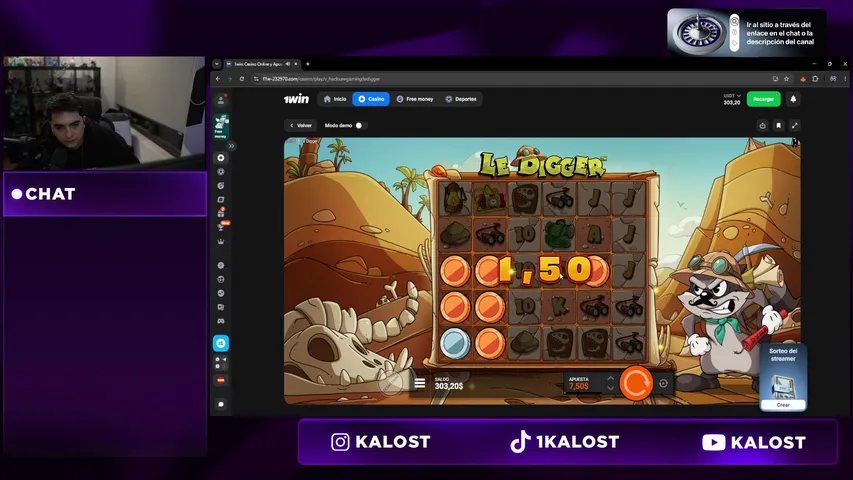Change language via the Spanish flag icon

pyautogui.click(x=221, y=380)
